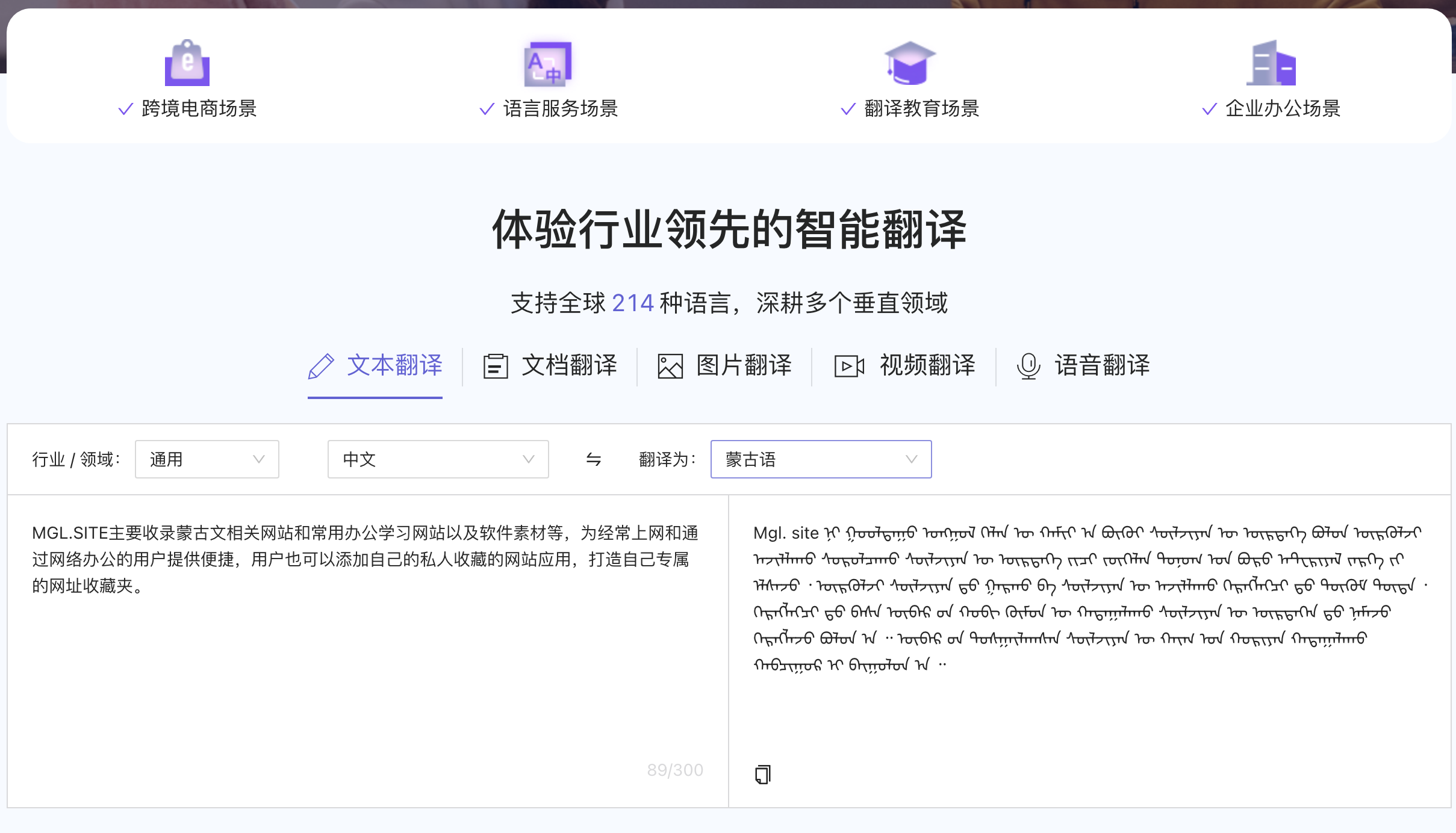Click the 214 languages link
Image resolution: width=1456 pixels, height=833 pixels.
632,302
